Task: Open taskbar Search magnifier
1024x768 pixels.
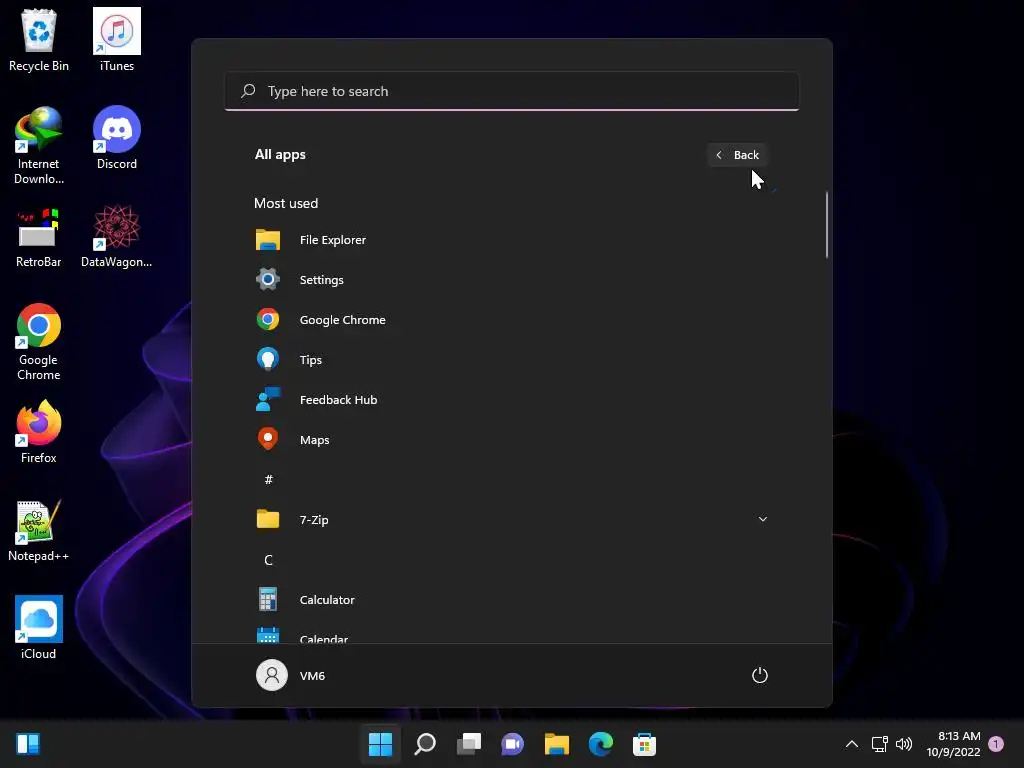Action: pyautogui.click(x=424, y=743)
